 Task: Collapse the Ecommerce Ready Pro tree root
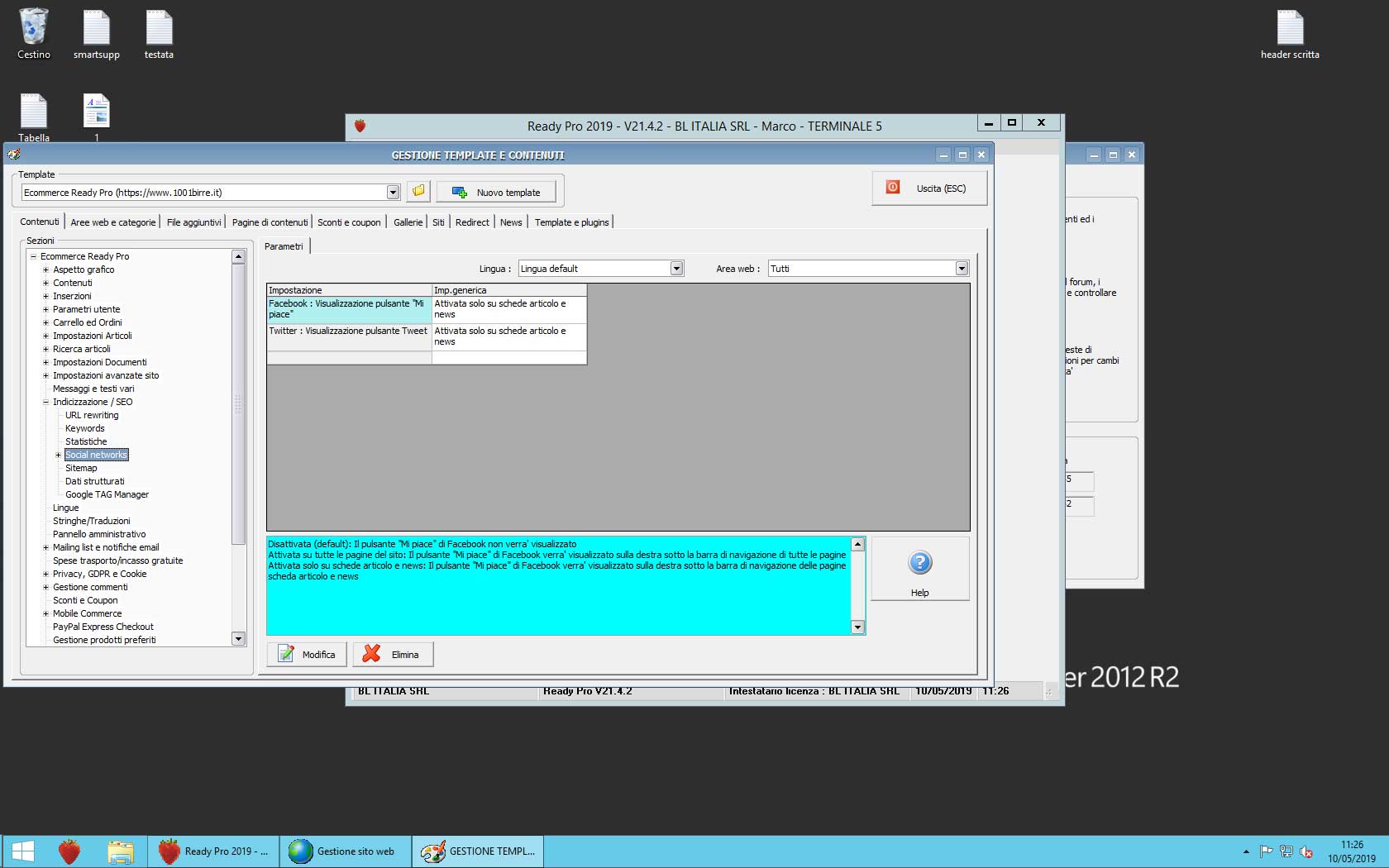34,256
